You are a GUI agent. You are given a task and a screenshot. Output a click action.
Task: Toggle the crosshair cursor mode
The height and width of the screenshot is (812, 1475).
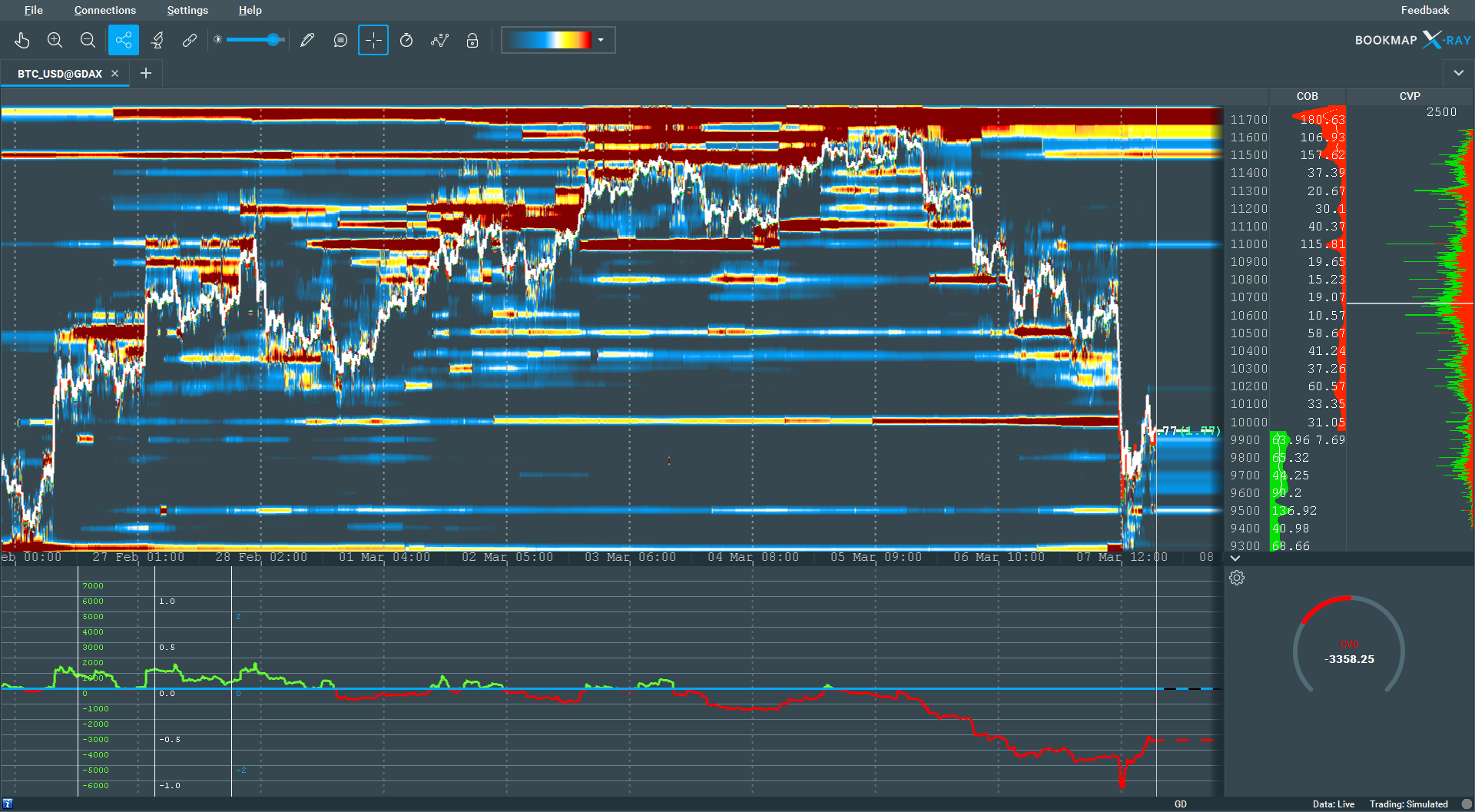(x=373, y=40)
